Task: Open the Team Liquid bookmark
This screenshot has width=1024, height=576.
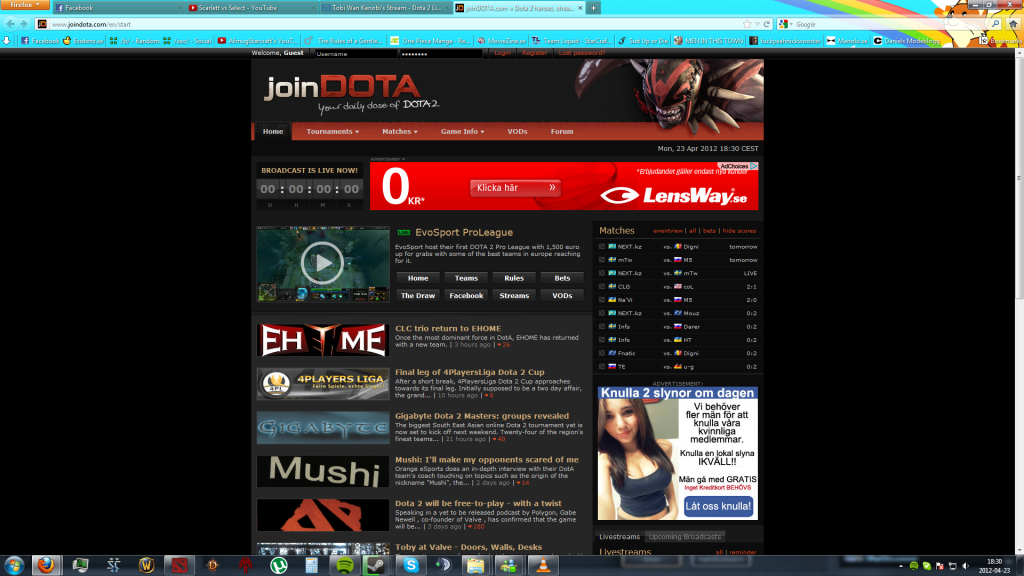Action: [571, 40]
